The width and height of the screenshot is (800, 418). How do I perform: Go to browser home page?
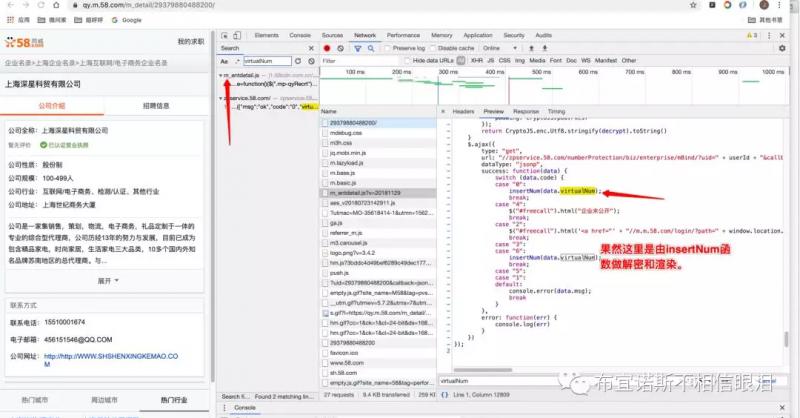point(56,5)
